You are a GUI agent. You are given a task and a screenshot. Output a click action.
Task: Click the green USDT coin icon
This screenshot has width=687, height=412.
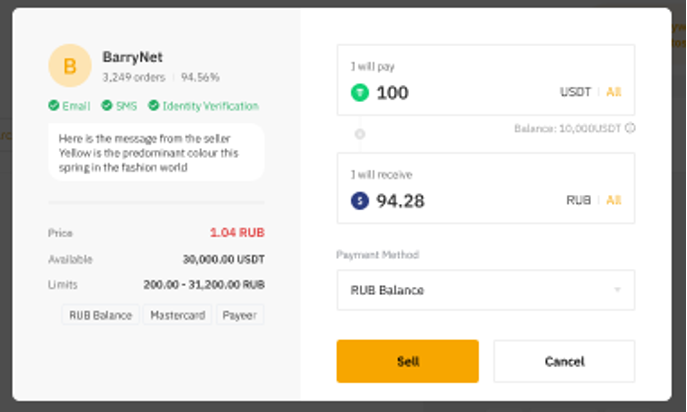tap(360, 92)
